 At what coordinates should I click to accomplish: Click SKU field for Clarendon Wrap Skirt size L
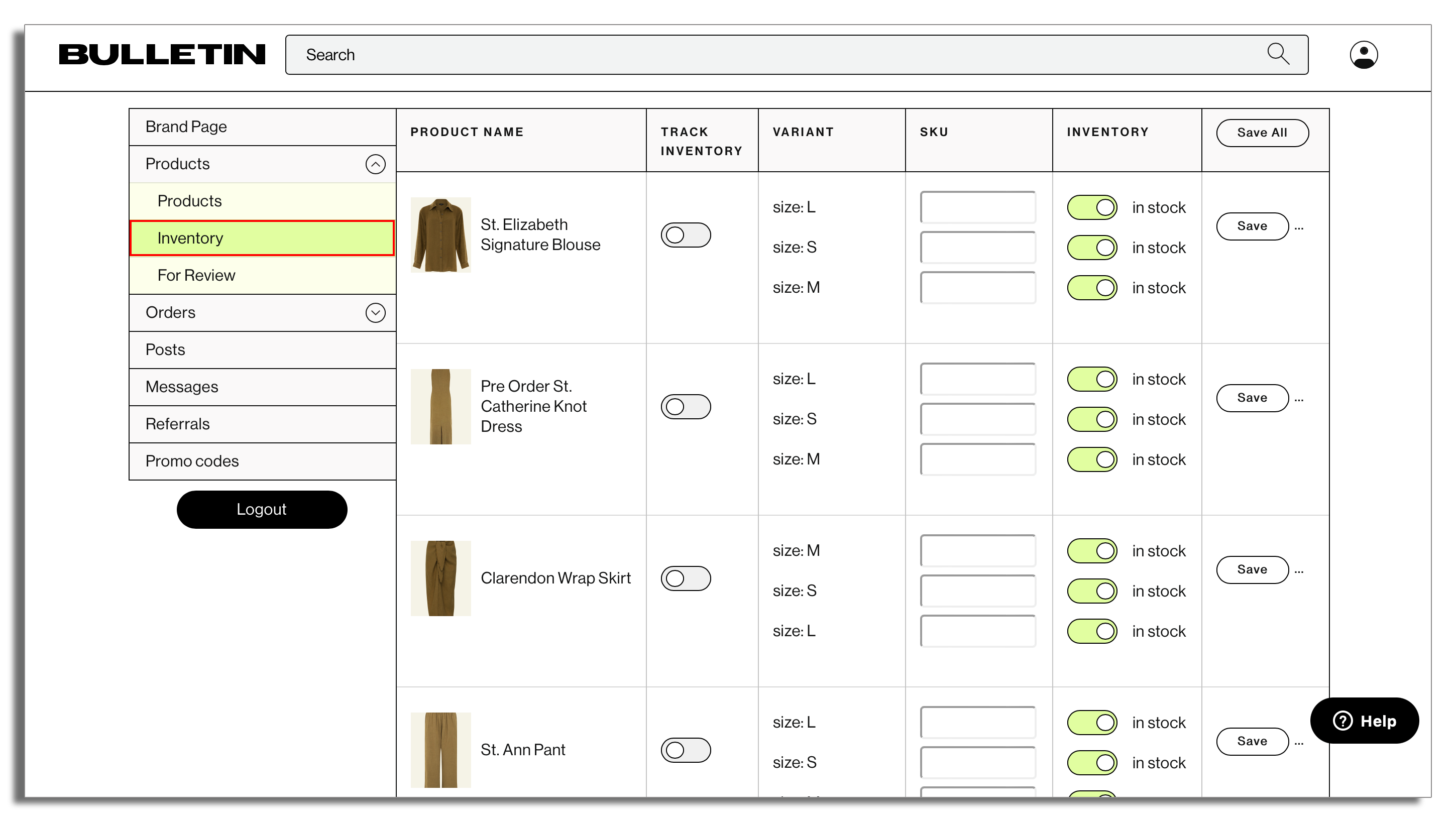click(x=978, y=631)
